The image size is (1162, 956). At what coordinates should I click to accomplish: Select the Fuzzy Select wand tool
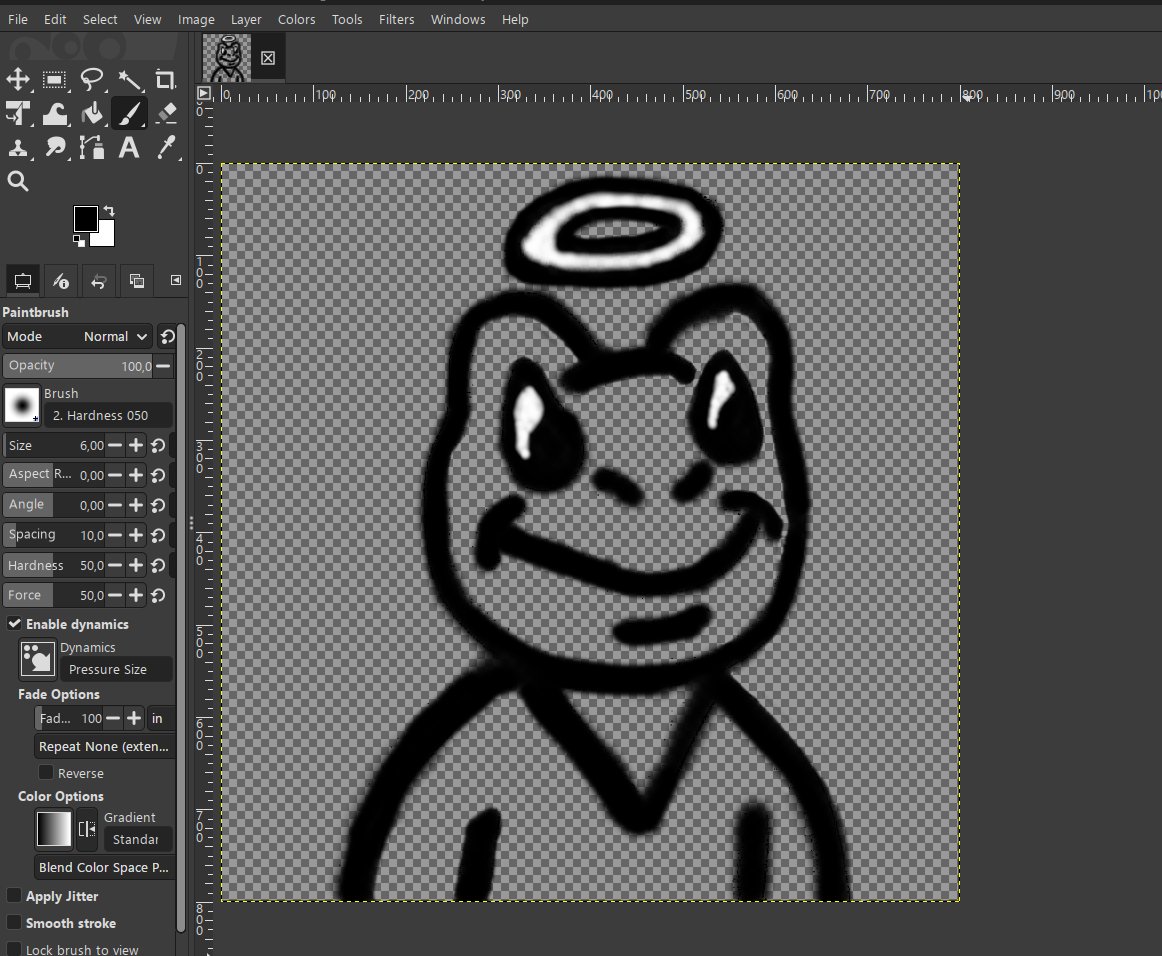click(x=129, y=79)
